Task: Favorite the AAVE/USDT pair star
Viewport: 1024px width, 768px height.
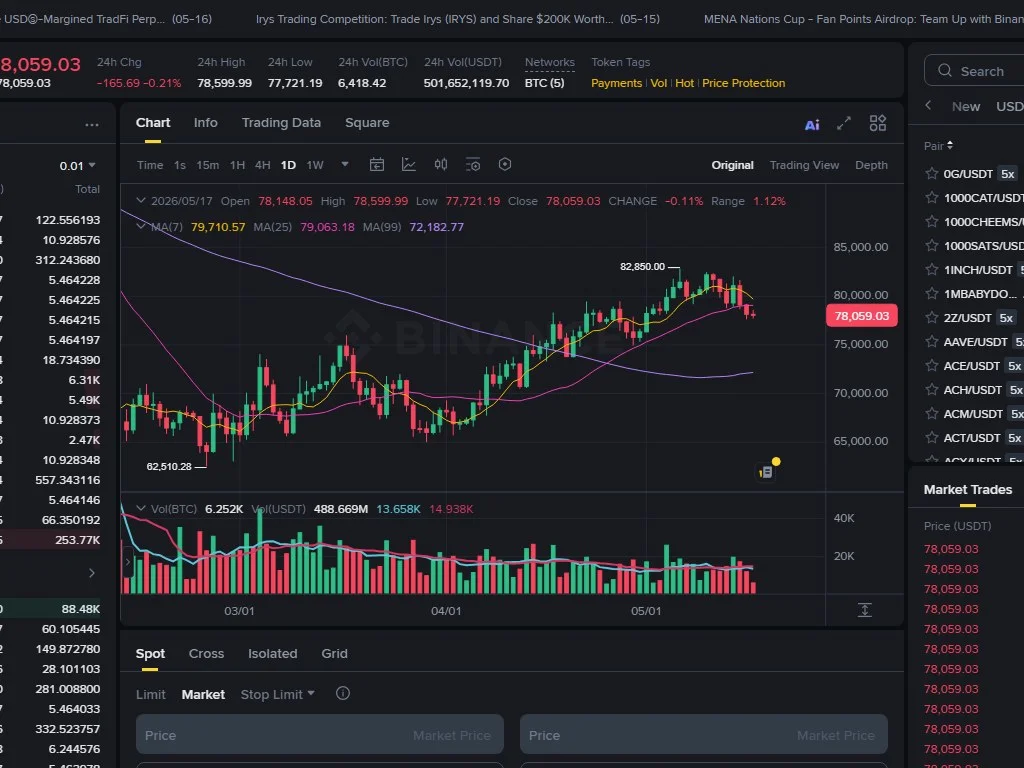Action: (932, 342)
